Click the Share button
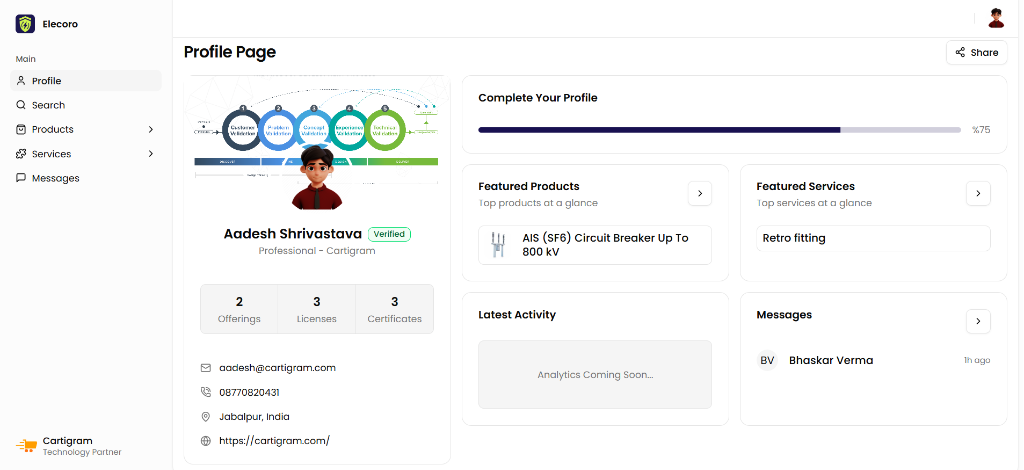The width and height of the screenshot is (1024, 470). click(x=976, y=53)
